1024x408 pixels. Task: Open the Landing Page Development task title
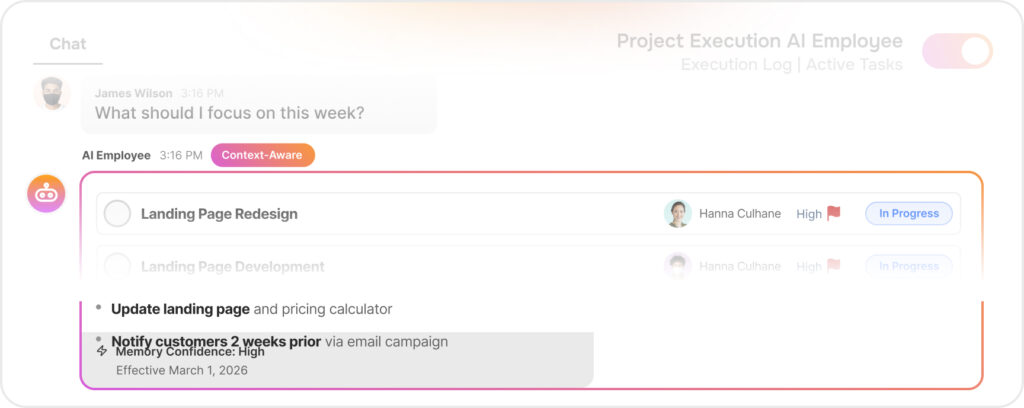click(x=232, y=267)
